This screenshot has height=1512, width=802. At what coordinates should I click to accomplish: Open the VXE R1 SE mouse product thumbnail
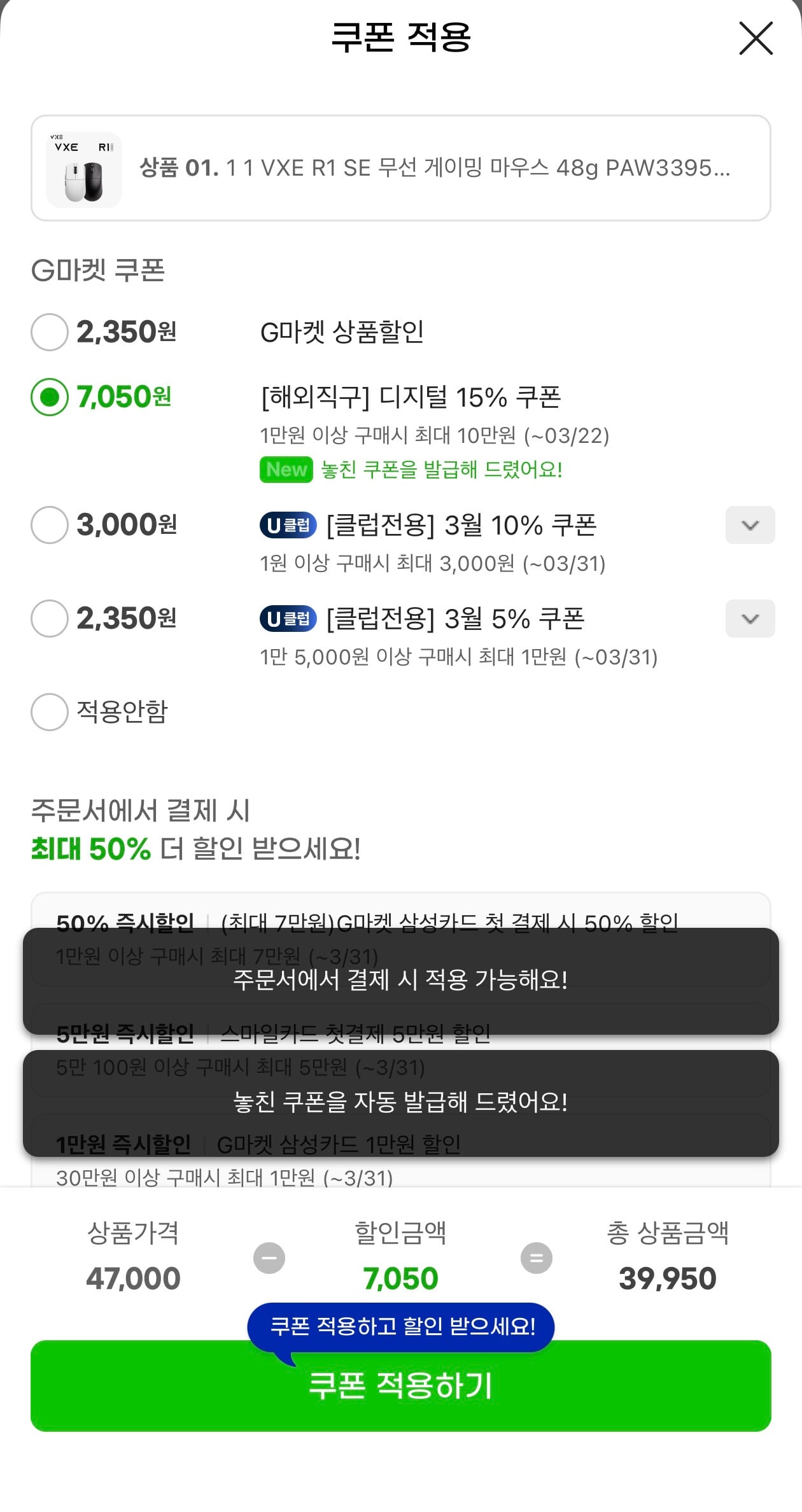click(x=84, y=169)
